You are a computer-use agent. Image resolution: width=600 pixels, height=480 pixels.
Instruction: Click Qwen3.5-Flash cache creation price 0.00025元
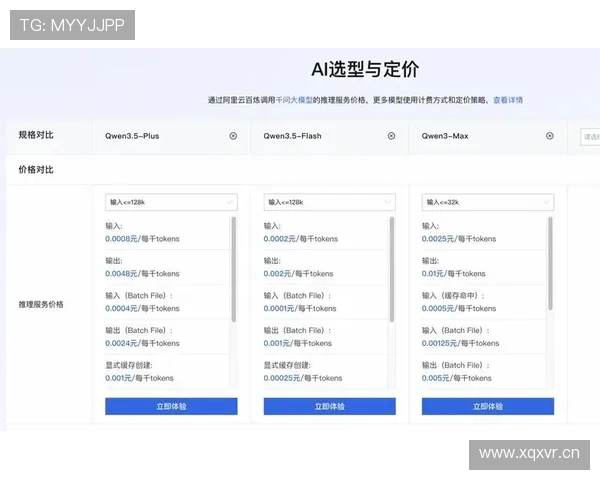coord(282,378)
